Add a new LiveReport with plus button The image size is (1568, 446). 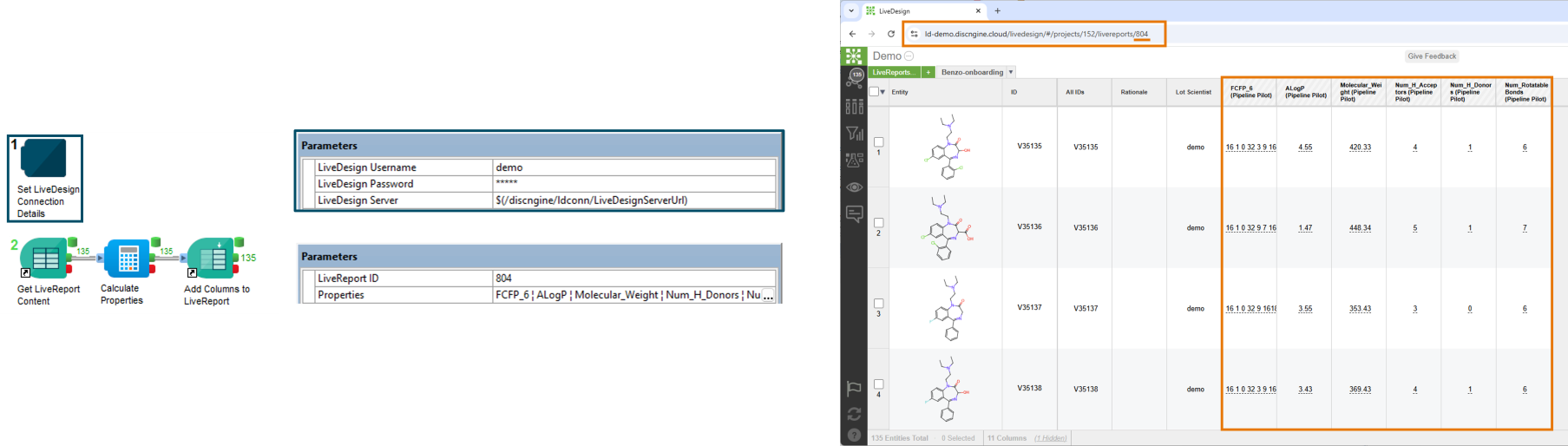[928, 72]
